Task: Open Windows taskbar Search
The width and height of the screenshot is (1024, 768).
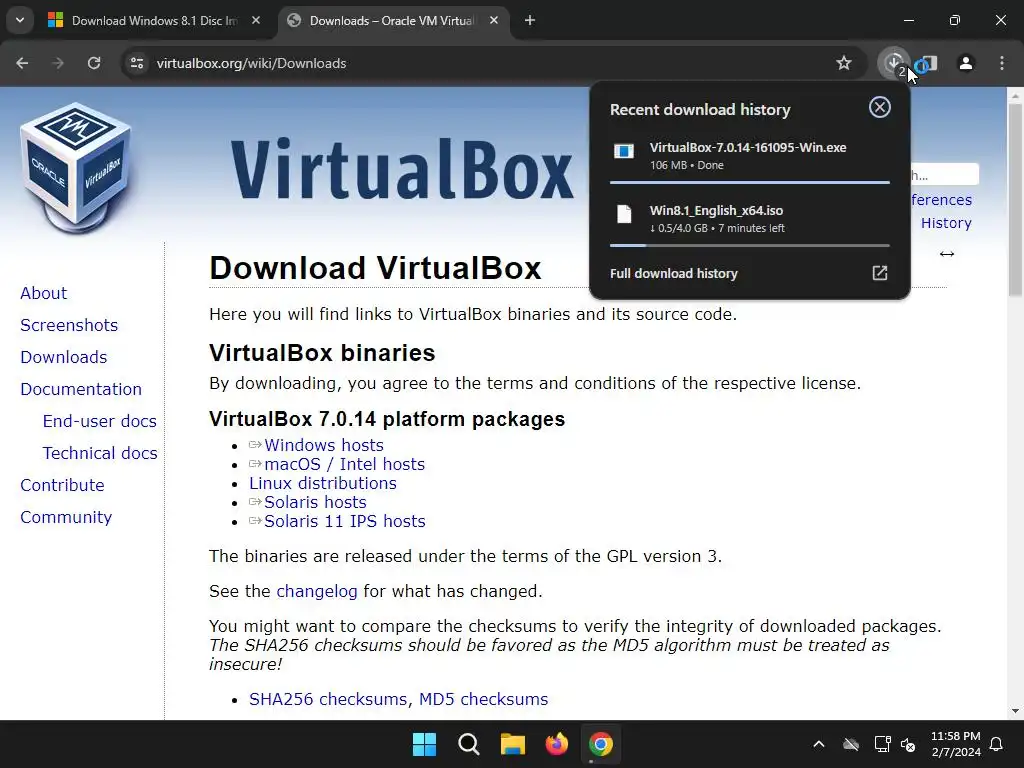Action: [468, 744]
